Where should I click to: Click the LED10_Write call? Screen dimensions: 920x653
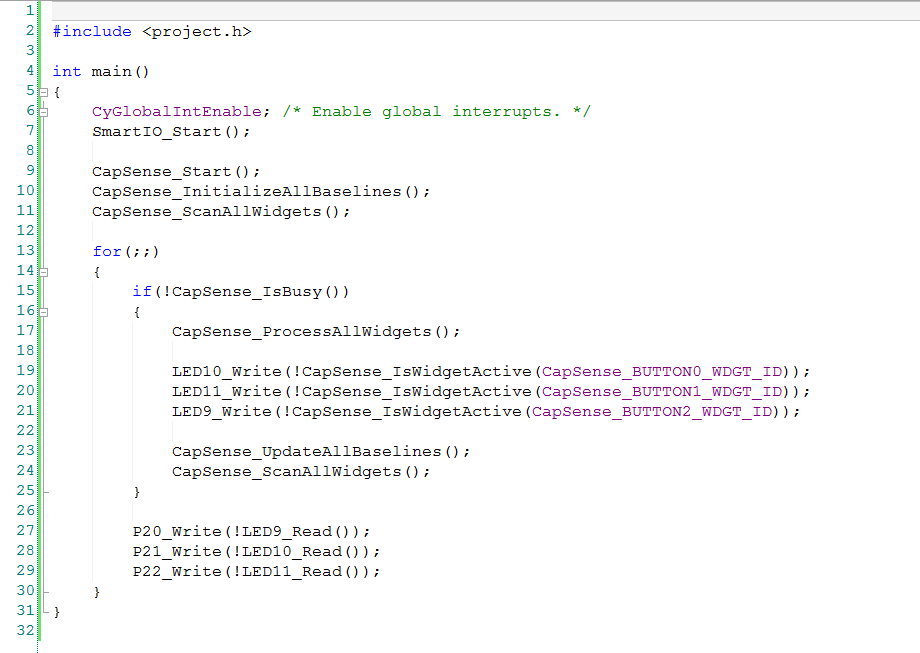[x=227, y=371]
